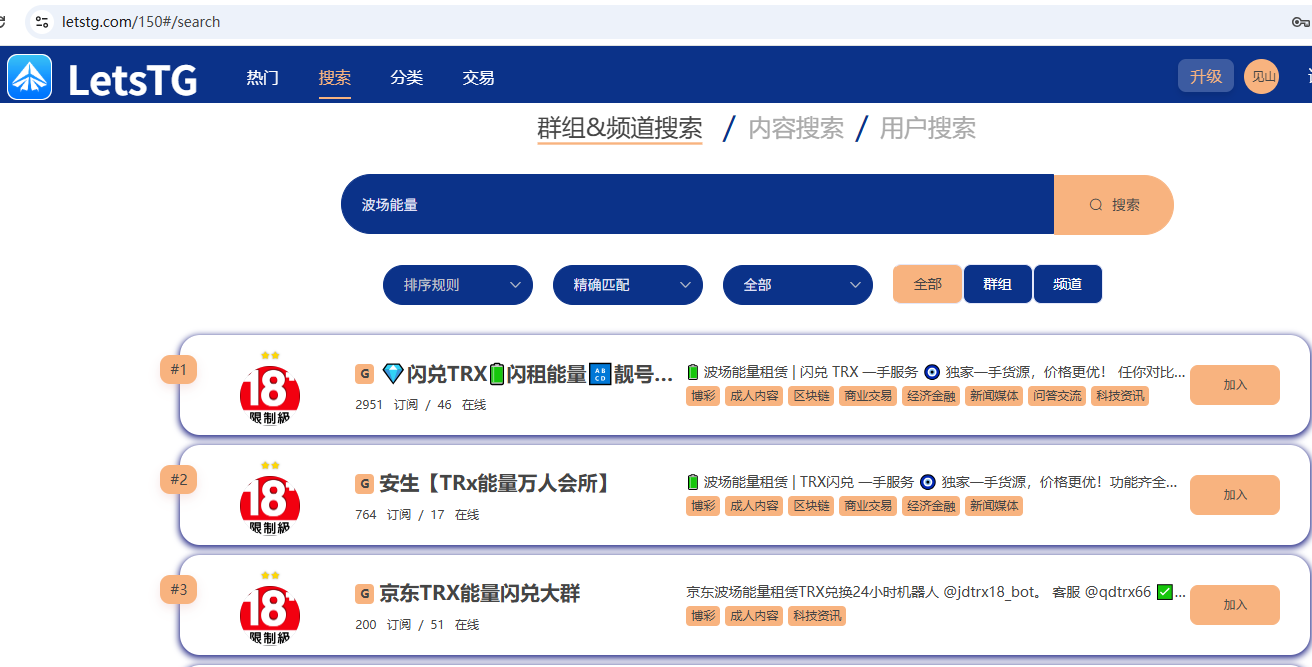Click the #2 rank badge
Viewport: 1312px width, 667px height.
[x=178, y=479]
